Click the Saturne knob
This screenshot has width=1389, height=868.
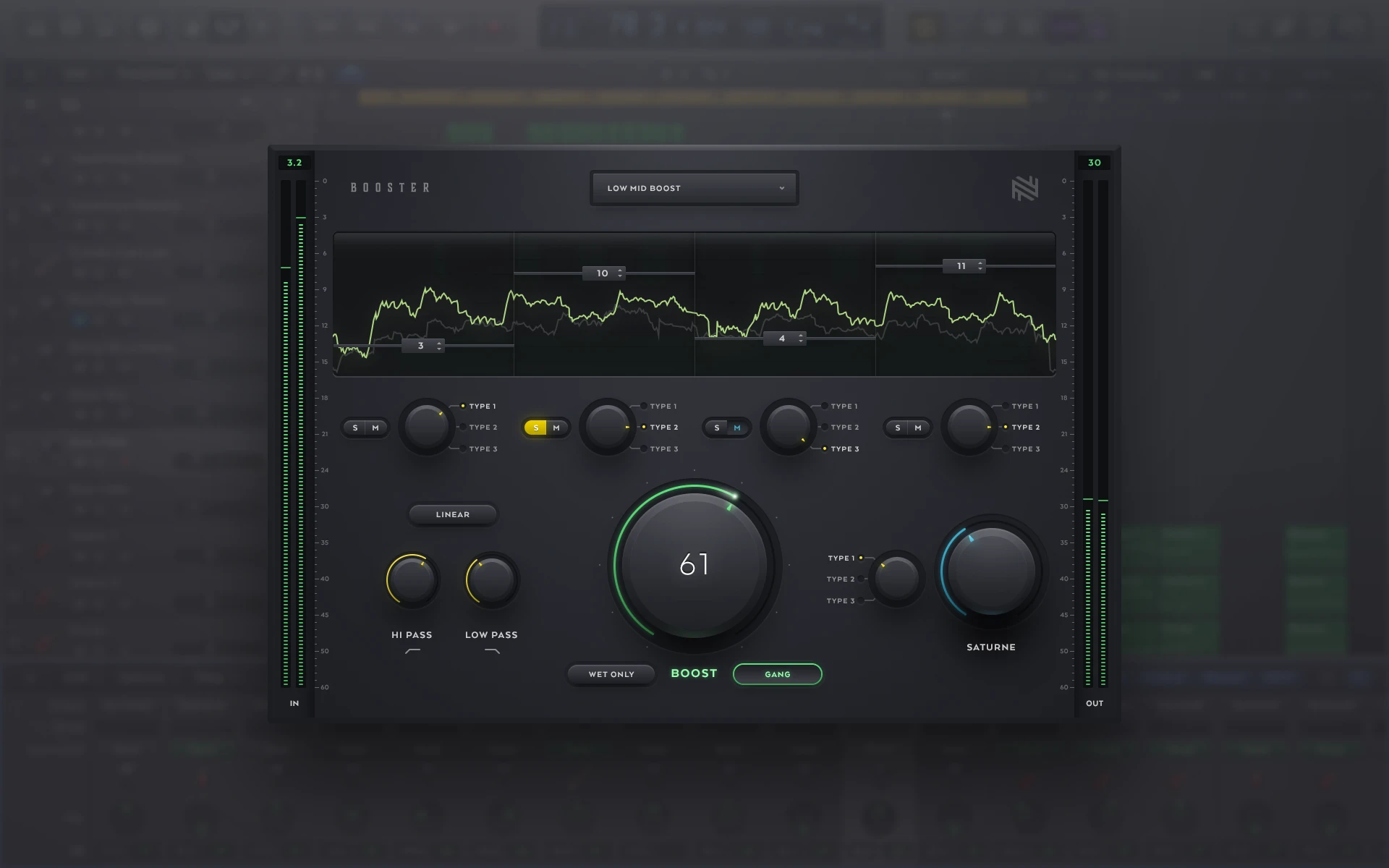click(990, 571)
